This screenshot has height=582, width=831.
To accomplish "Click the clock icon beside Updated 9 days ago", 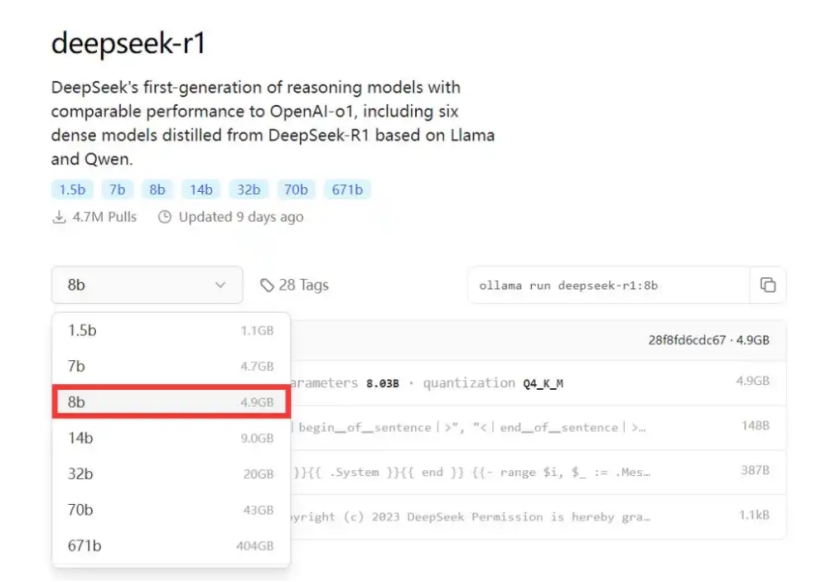I will coord(165,217).
